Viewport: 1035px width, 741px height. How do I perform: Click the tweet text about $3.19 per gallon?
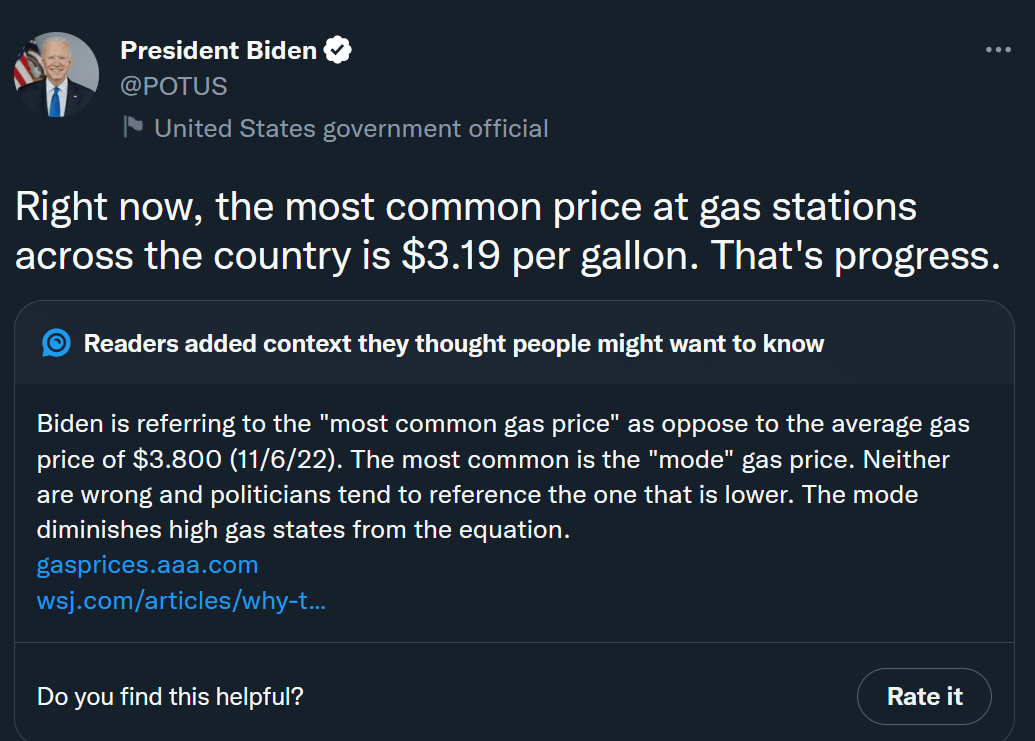[508, 231]
